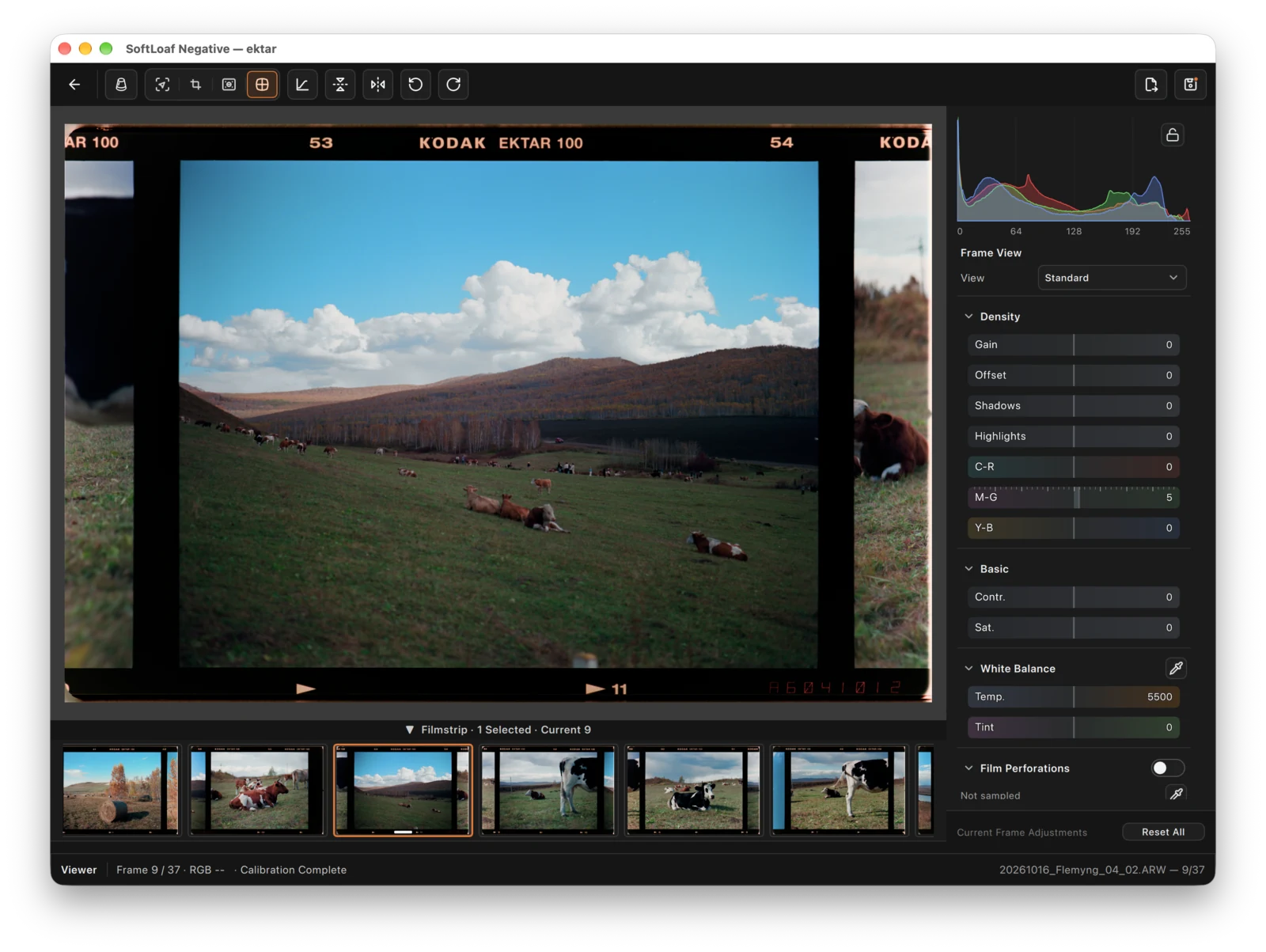Click the film canister icon in toolbar

(x=121, y=85)
